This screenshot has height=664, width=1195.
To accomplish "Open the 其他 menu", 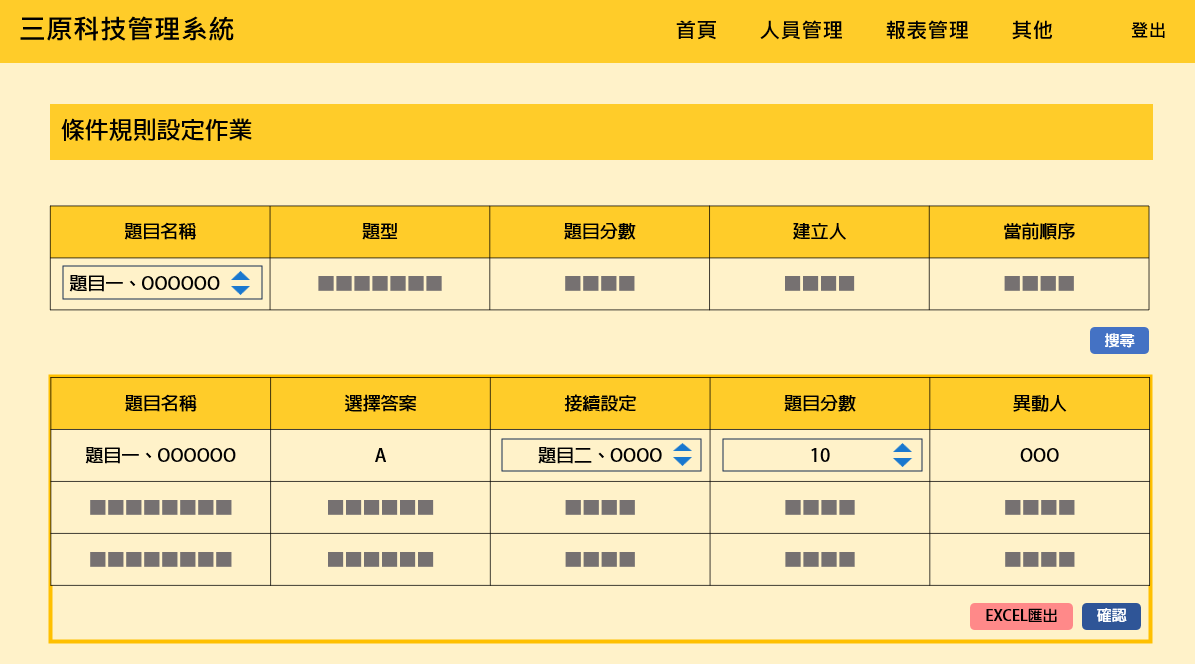I will pyautogui.click(x=1031, y=30).
